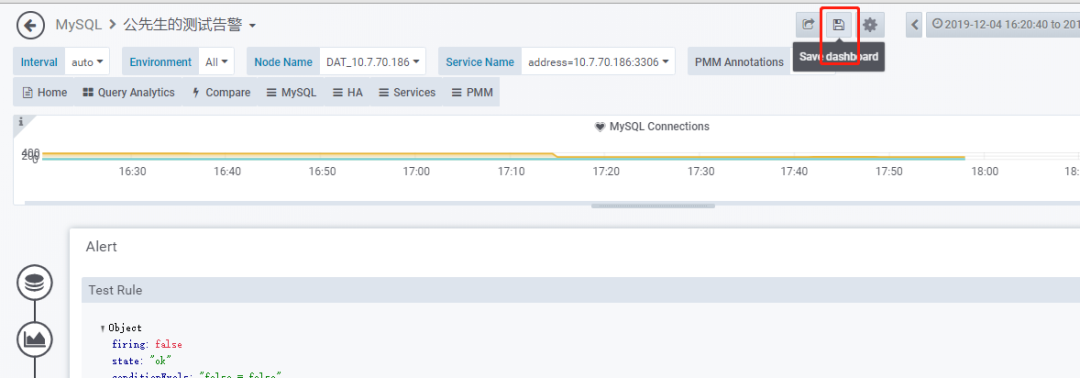Screen dimensions: 1080x378
Task: Open the Services menu
Action: point(407,92)
